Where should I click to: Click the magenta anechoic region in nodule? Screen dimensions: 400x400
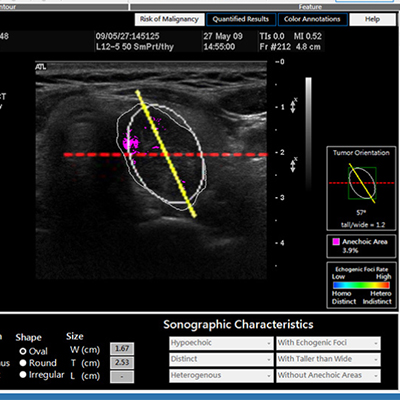tap(130, 144)
